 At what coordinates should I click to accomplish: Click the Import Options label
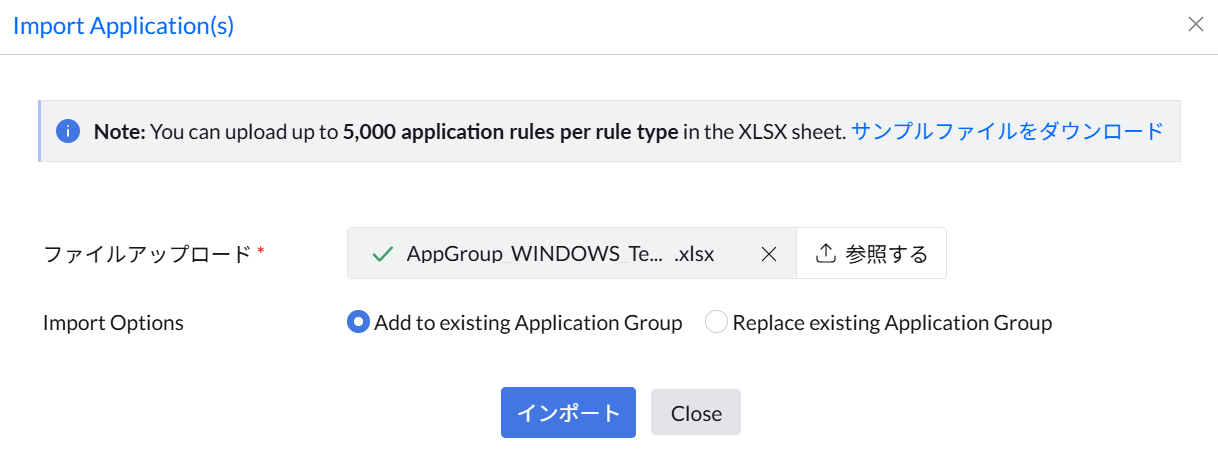point(113,323)
